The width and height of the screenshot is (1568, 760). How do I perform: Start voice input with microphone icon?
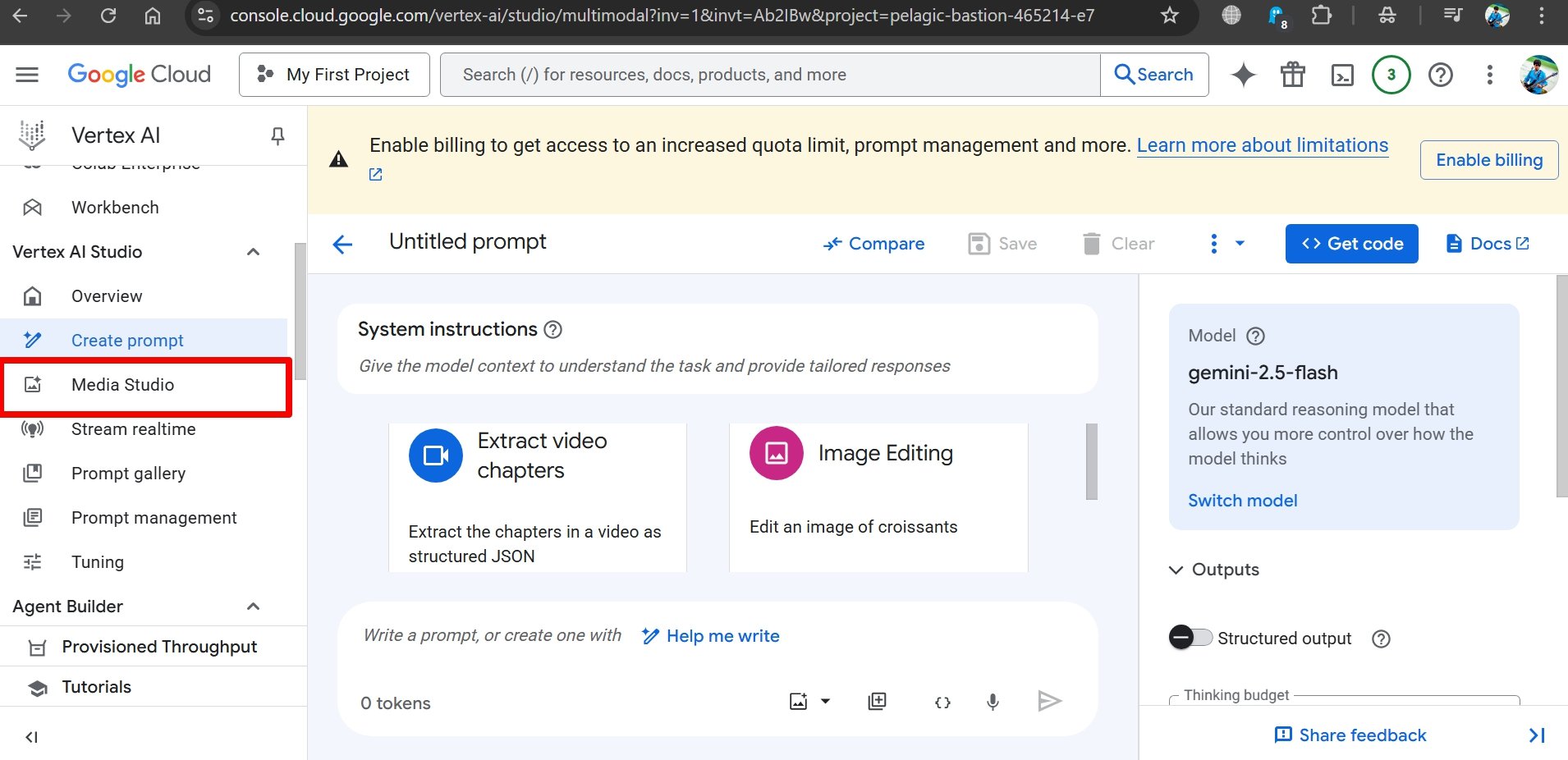tap(993, 702)
